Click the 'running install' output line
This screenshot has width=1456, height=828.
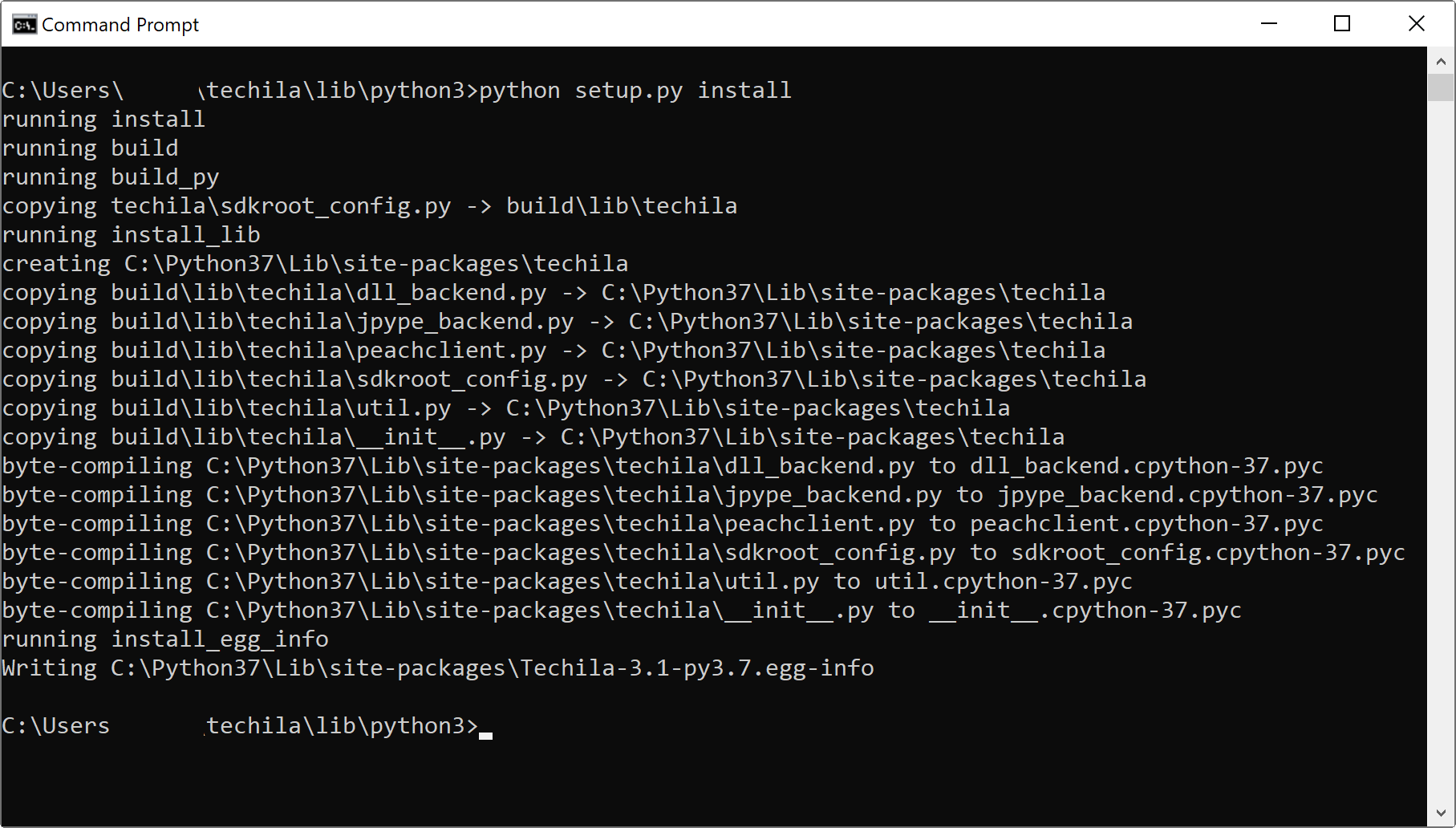click(x=103, y=120)
